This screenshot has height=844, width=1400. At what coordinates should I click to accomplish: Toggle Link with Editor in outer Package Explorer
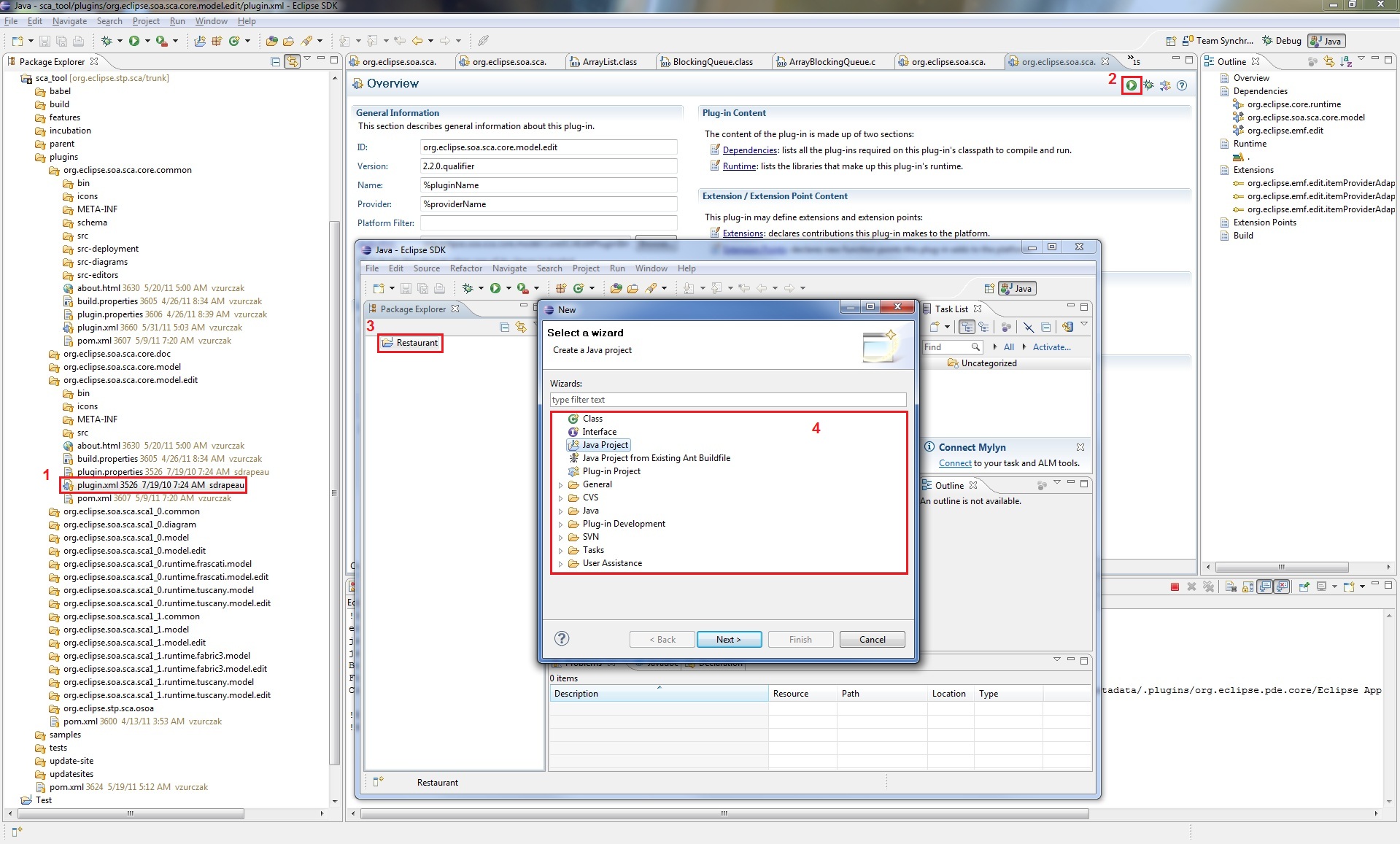[x=293, y=62]
